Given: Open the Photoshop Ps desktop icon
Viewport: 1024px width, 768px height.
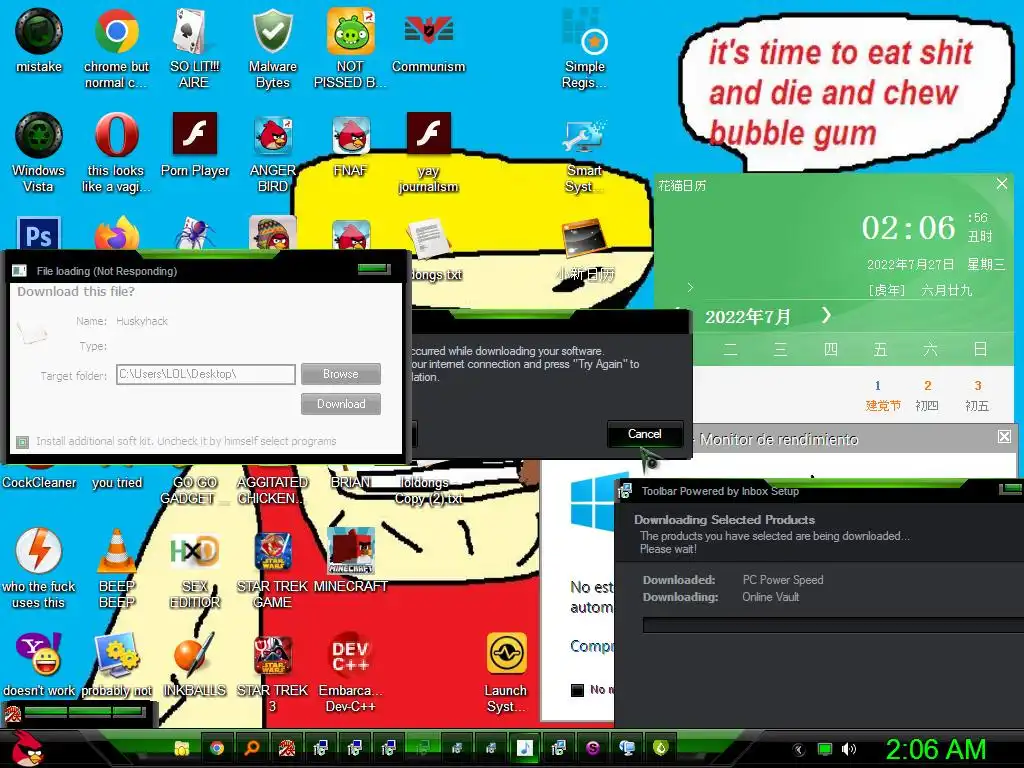Looking at the screenshot, I should tap(39, 232).
